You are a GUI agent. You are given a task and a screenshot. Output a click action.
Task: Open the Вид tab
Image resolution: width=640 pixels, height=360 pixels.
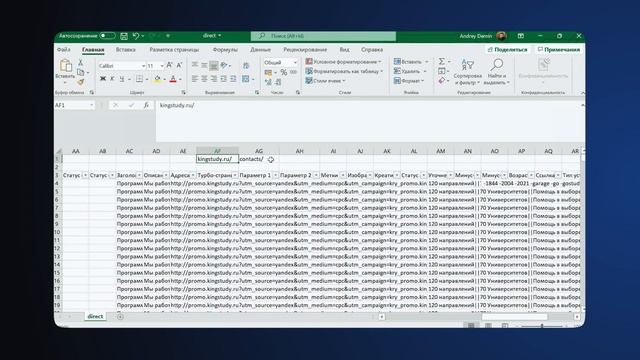(344, 49)
